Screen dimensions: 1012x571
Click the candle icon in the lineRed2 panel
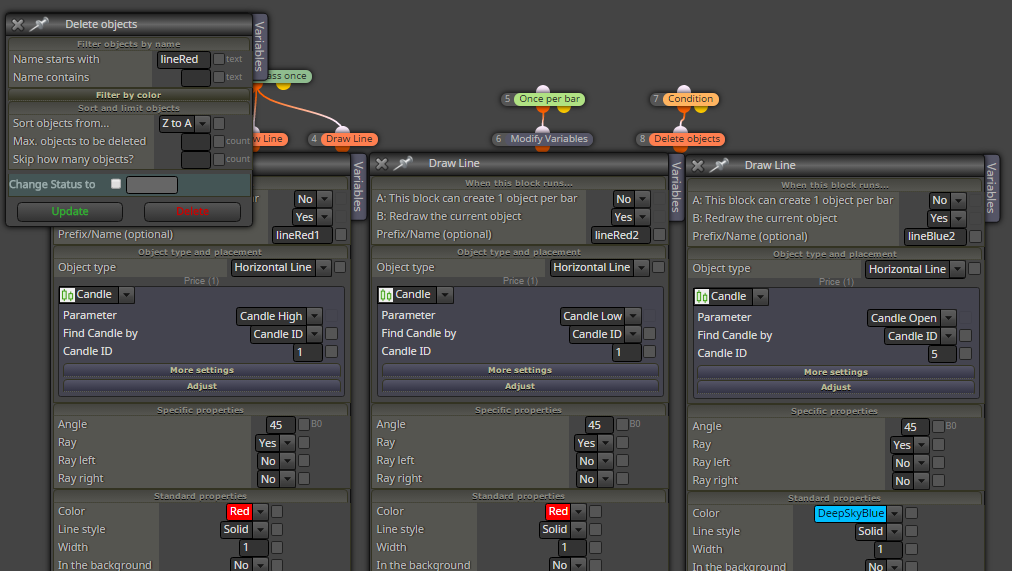(x=386, y=295)
